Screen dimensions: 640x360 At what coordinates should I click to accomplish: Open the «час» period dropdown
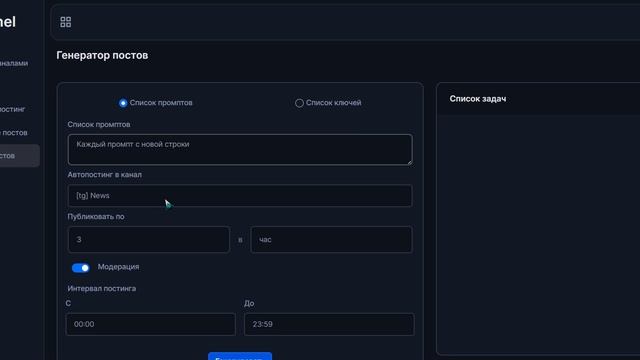(331, 240)
